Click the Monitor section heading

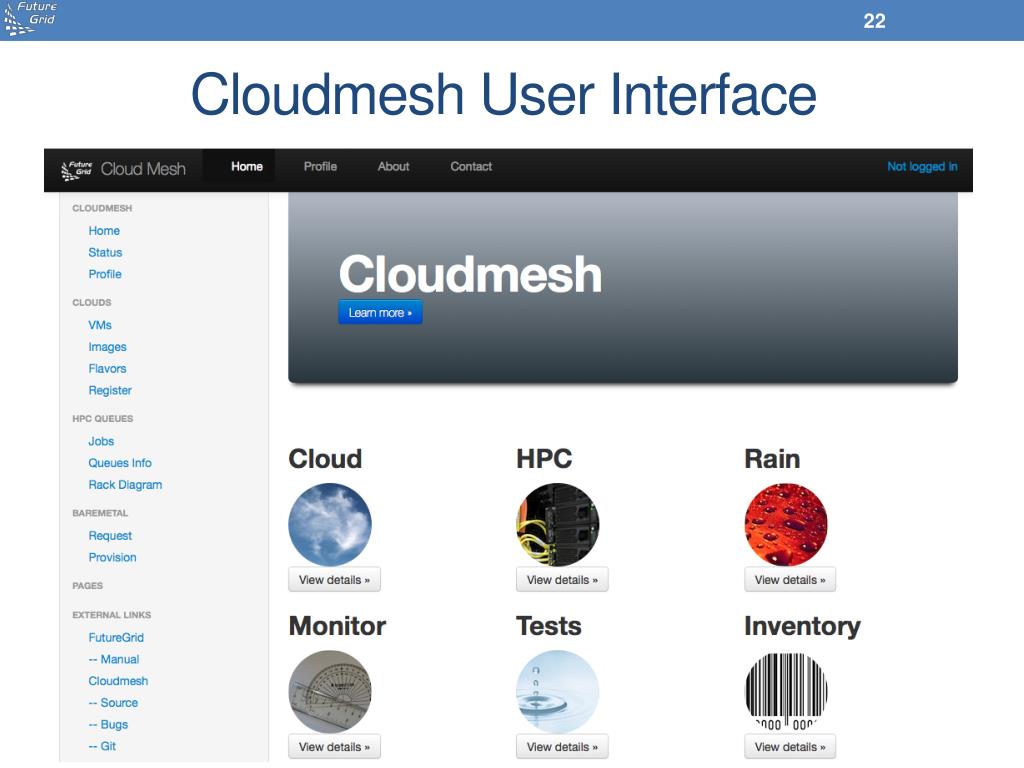(337, 626)
